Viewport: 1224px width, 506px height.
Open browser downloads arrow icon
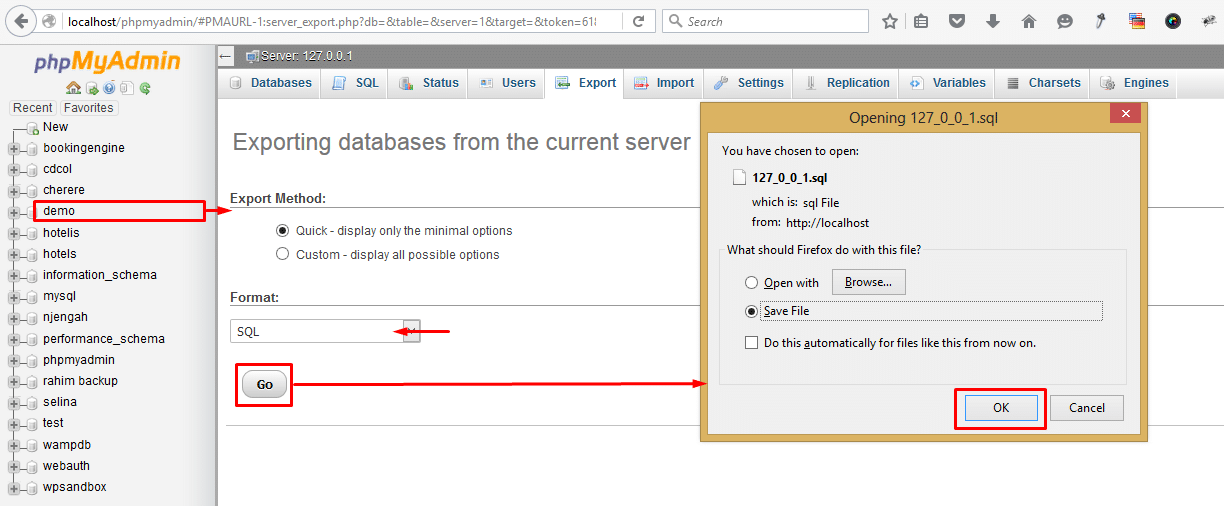click(993, 21)
